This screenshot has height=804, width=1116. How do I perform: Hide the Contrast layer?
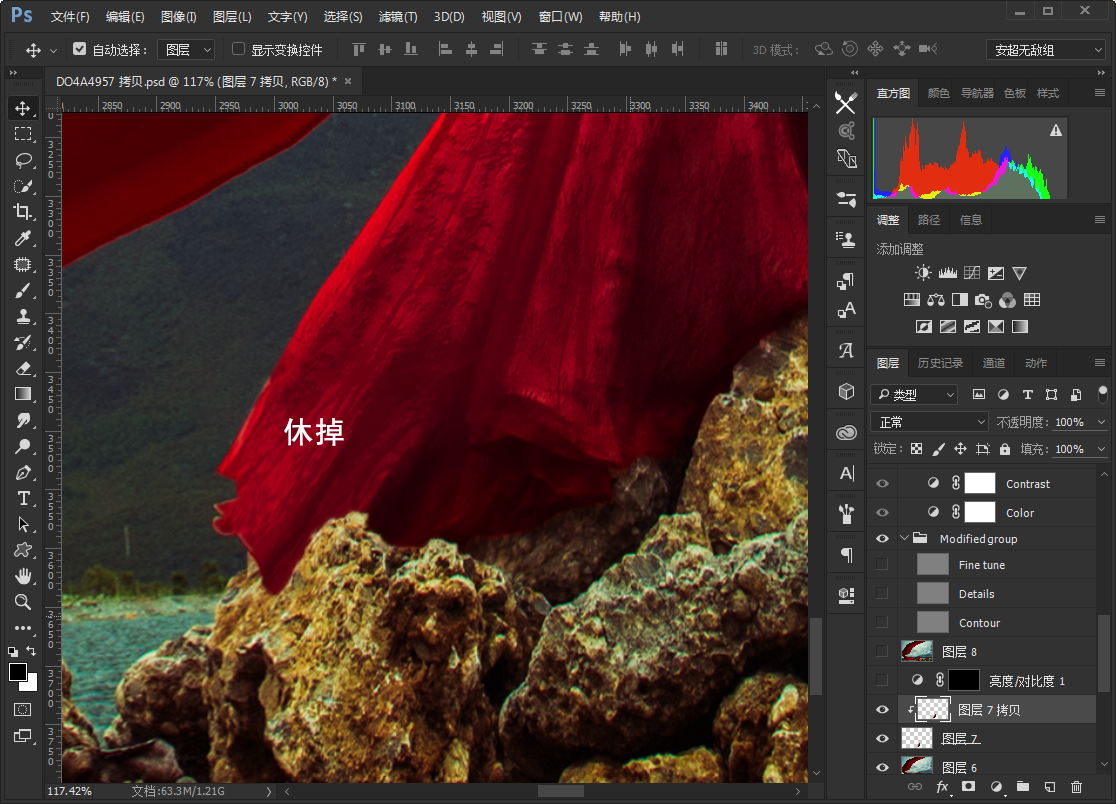[883, 484]
